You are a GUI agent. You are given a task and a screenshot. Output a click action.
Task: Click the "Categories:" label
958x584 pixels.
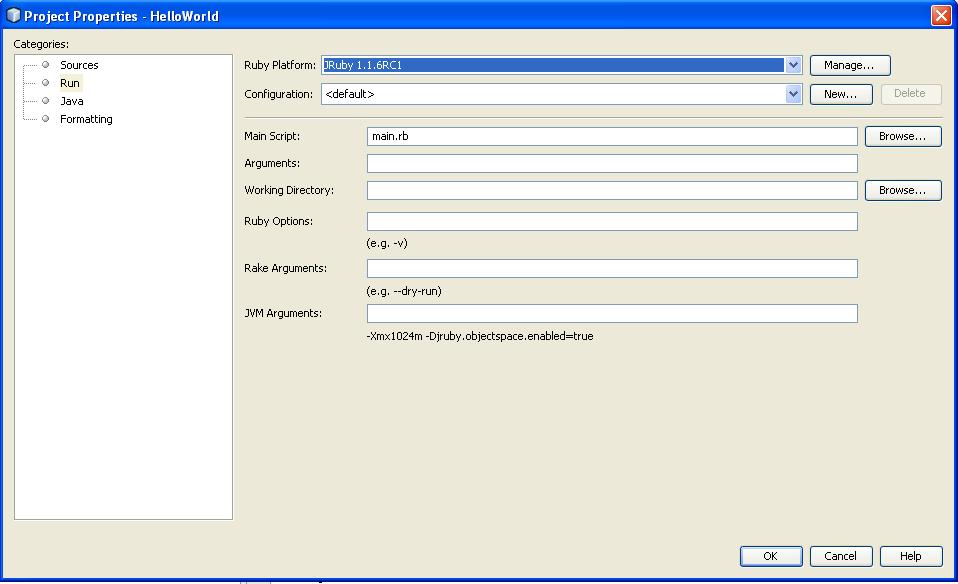pyautogui.click(x=41, y=44)
